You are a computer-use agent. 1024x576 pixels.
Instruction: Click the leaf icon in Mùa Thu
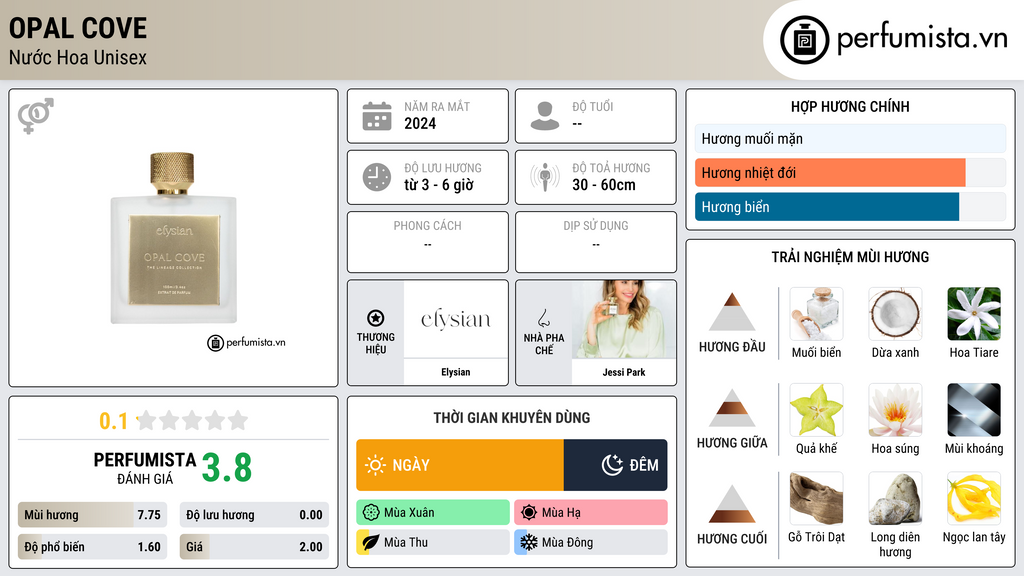[371, 542]
